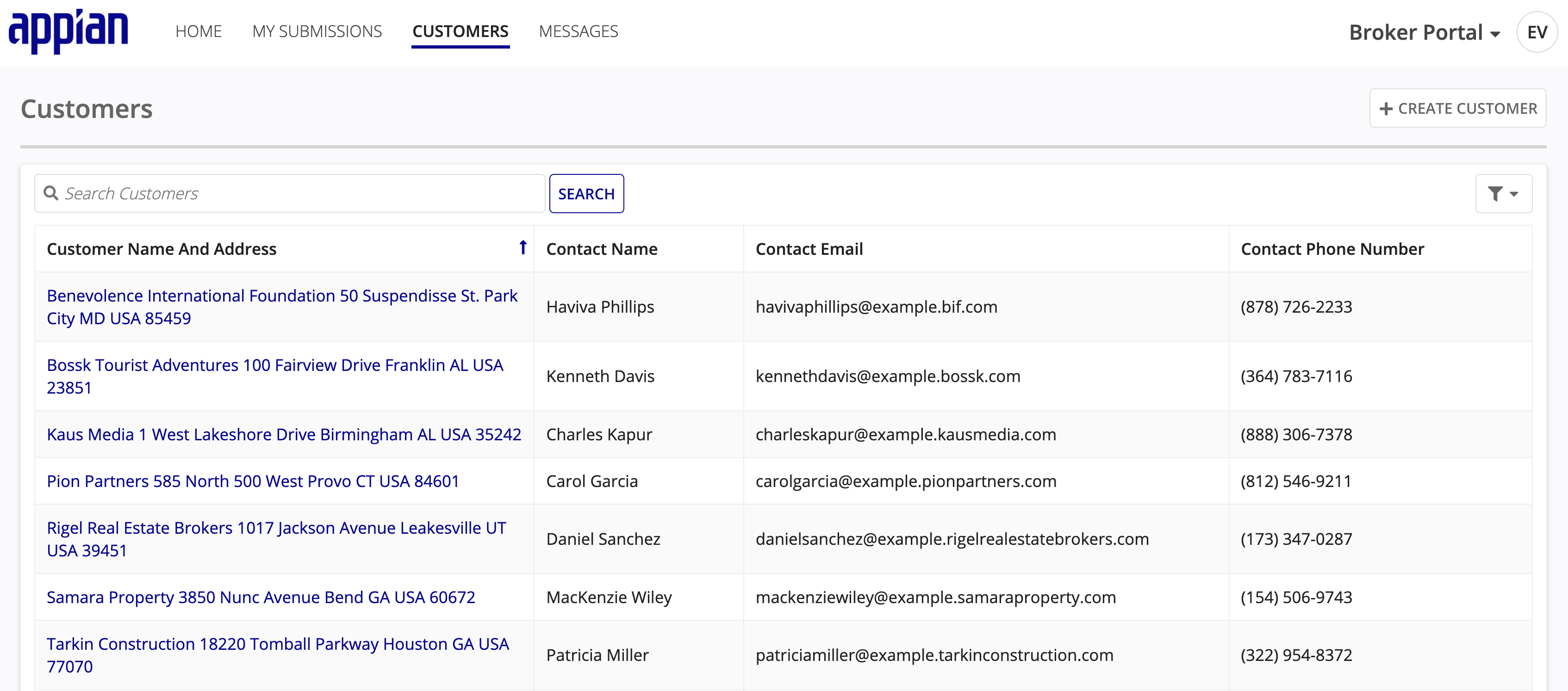
Task: Select contact name Carol Garcia
Action: click(x=591, y=481)
